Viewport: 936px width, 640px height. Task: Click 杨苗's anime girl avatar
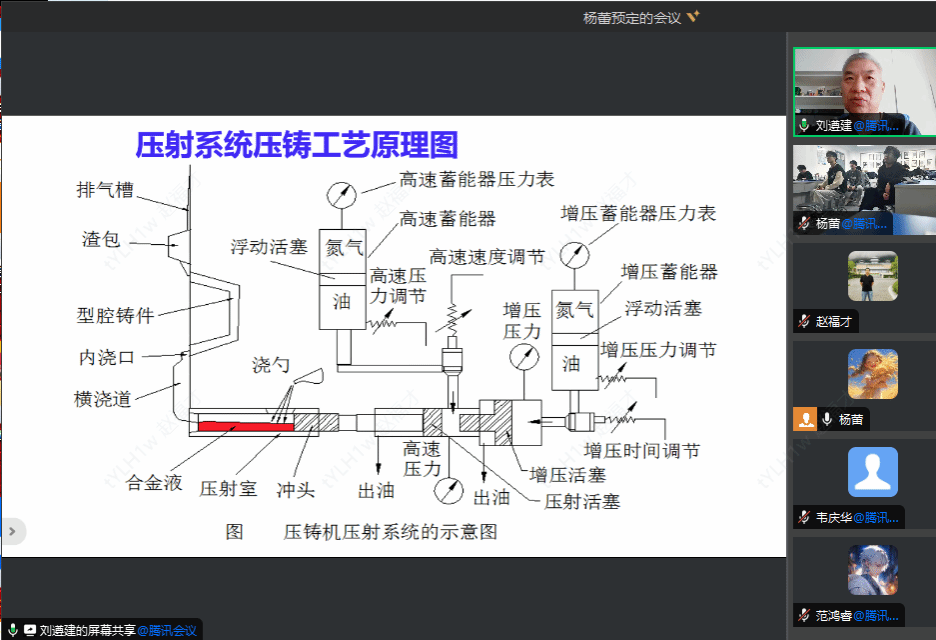(872, 374)
